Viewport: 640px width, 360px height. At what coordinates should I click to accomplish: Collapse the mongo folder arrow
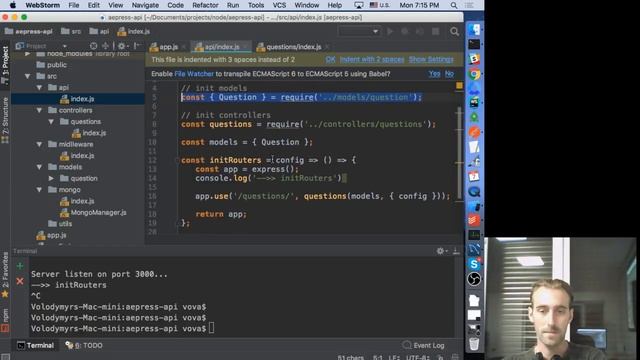39,190
